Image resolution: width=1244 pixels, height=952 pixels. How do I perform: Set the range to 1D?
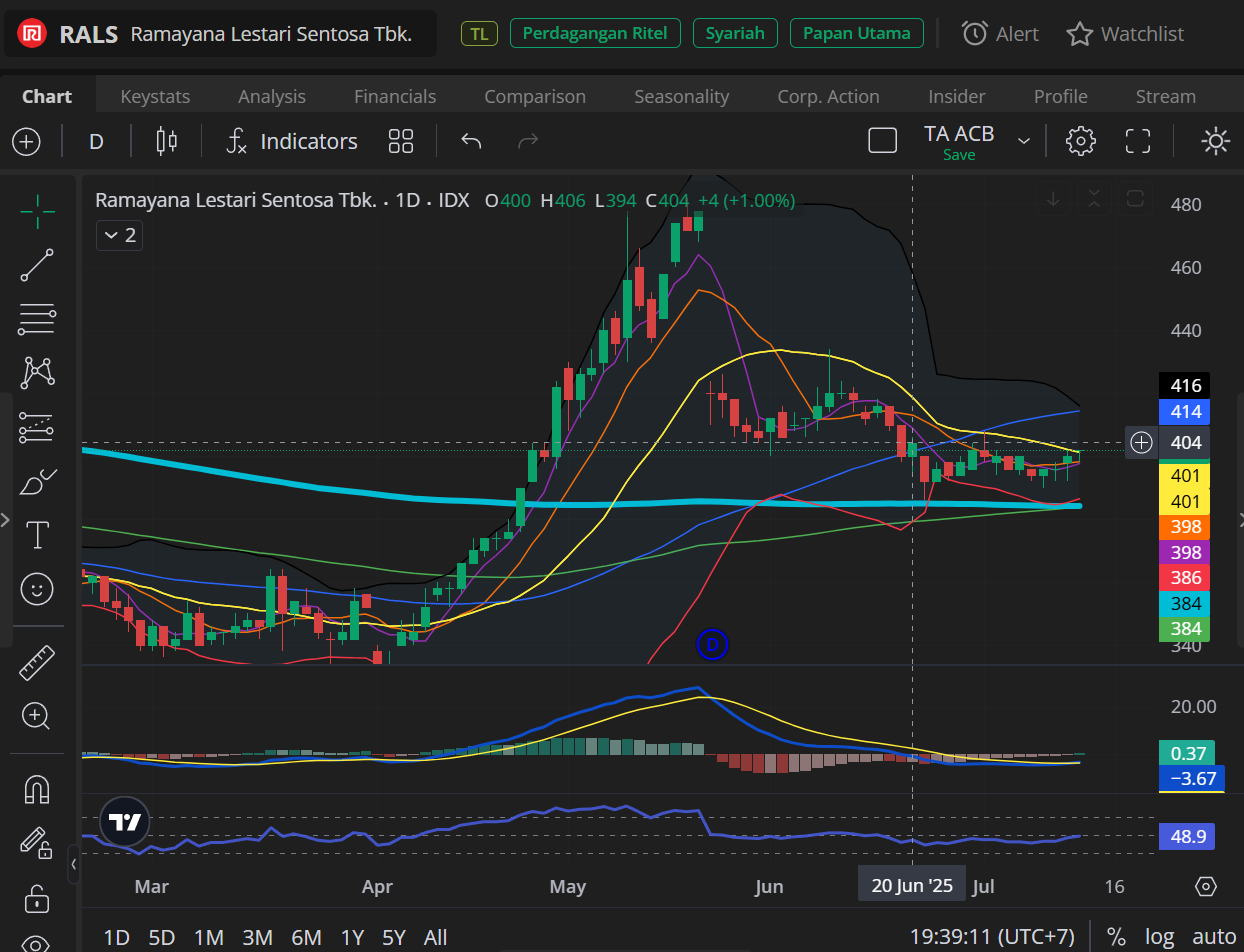point(117,937)
